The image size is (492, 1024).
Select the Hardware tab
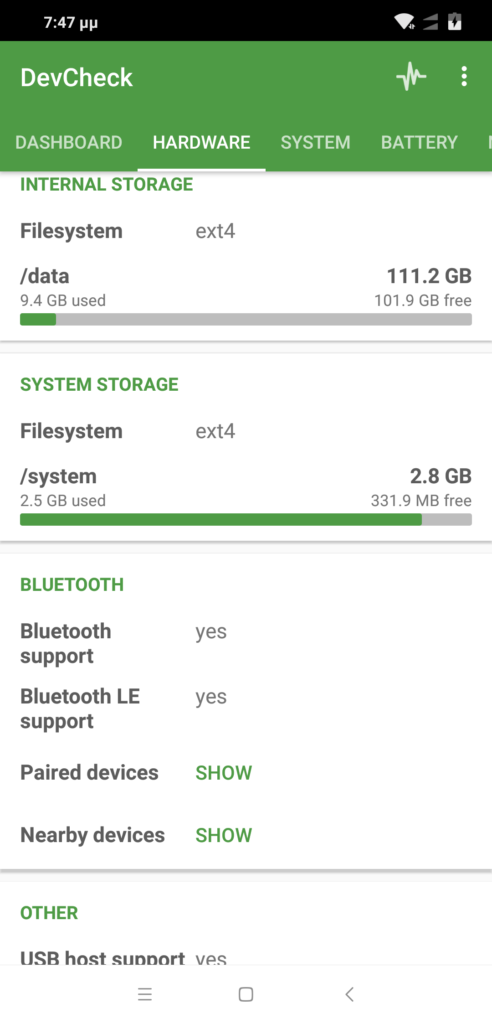coord(201,142)
